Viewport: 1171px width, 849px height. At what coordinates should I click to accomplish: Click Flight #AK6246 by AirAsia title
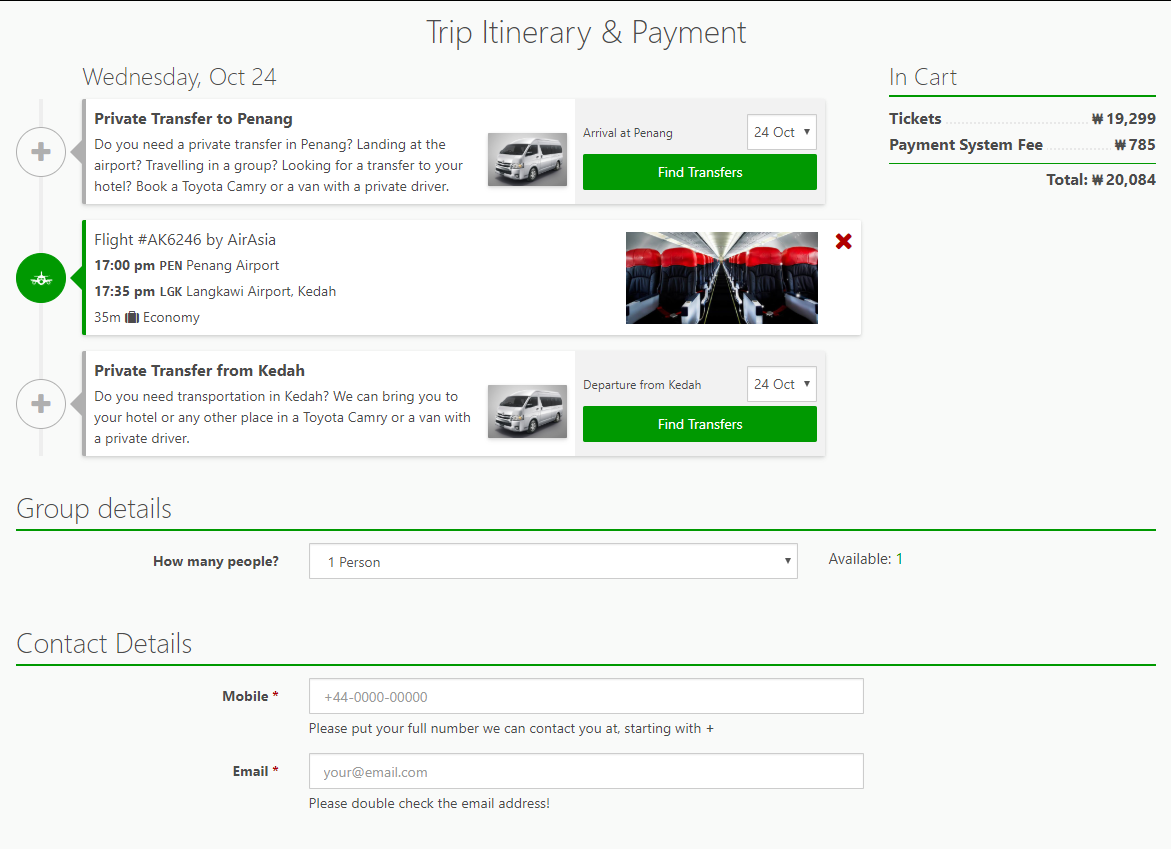(185, 240)
